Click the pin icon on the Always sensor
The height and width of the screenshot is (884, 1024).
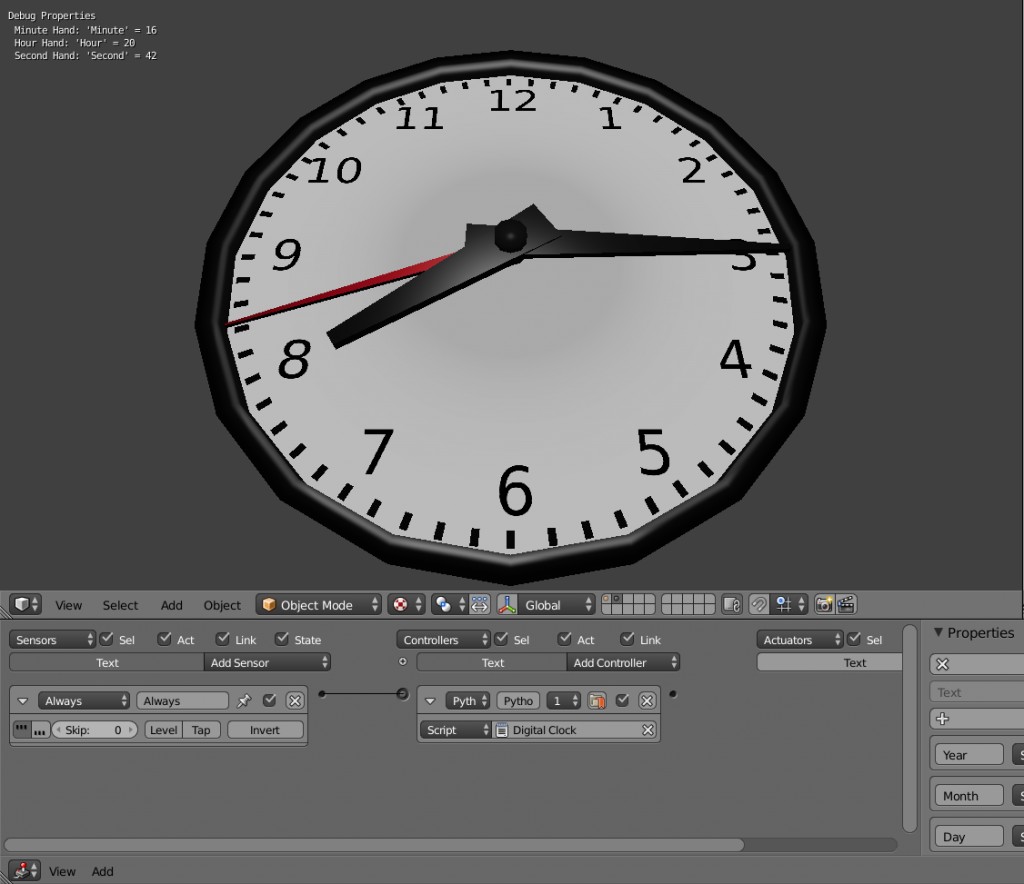tap(243, 700)
